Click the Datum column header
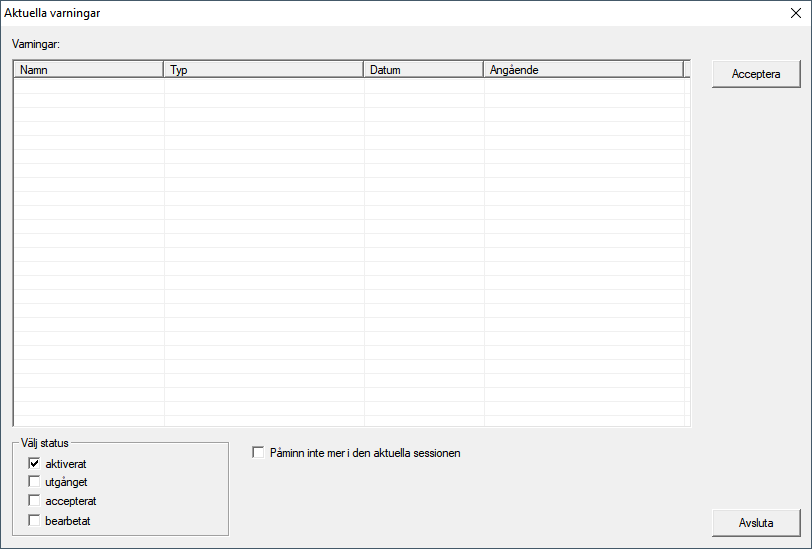The width and height of the screenshot is (812, 549). point(422,70)
